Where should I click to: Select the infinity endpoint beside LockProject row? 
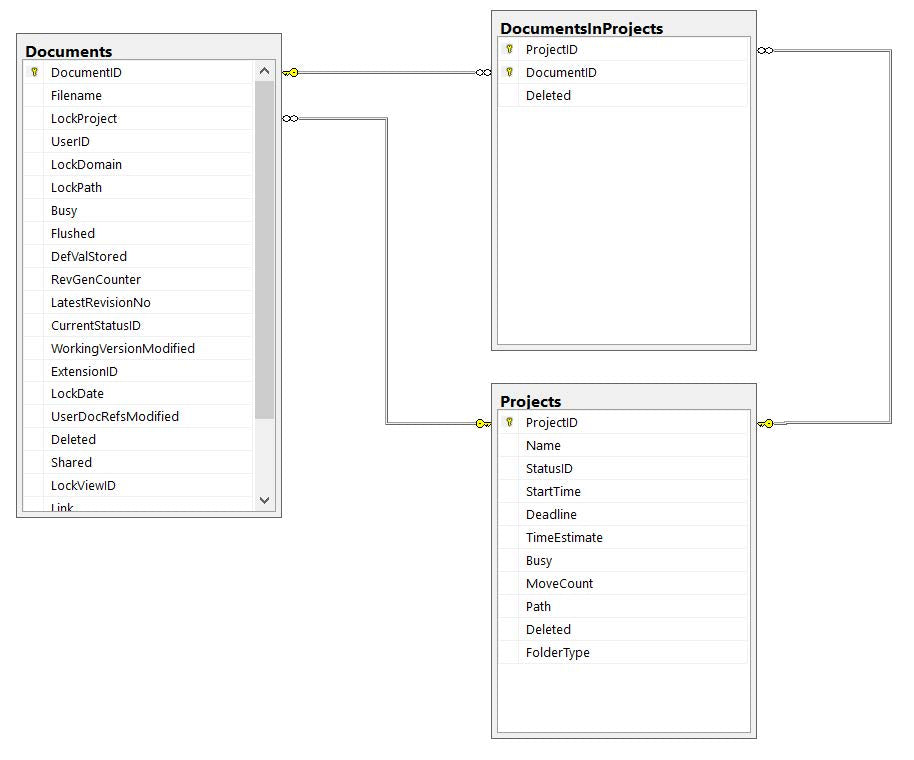pyautogui.click(x=290, y=119)
